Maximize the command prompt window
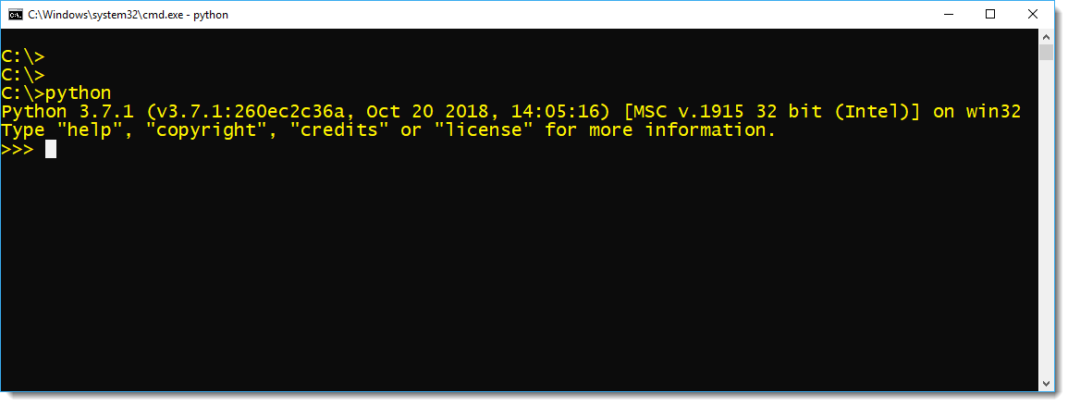The height and width of the screenshot is (406, 1068). (x=990, y=14)
